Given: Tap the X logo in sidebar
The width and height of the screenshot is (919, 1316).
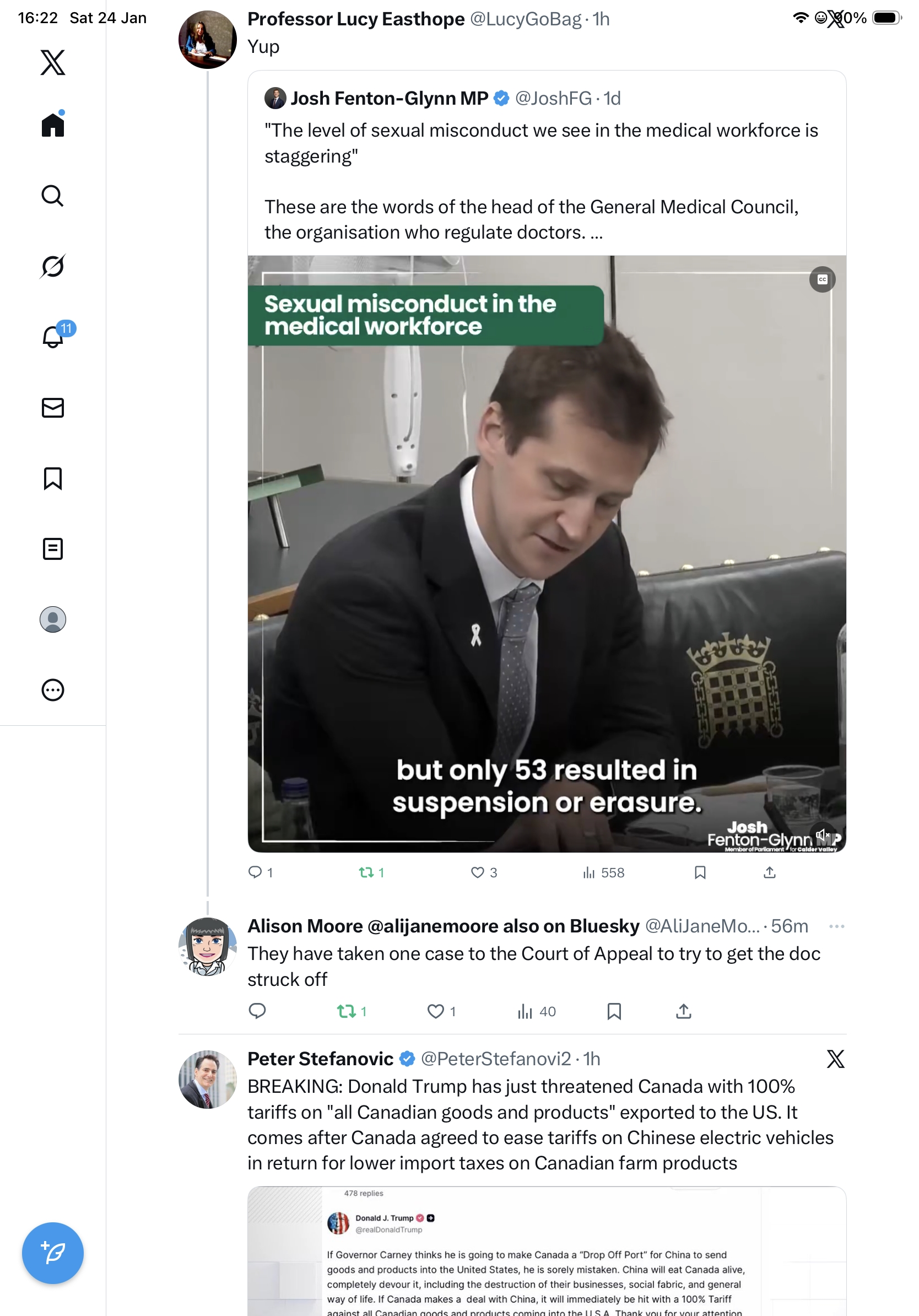Looking at the screenshot, I should point(53,62).
